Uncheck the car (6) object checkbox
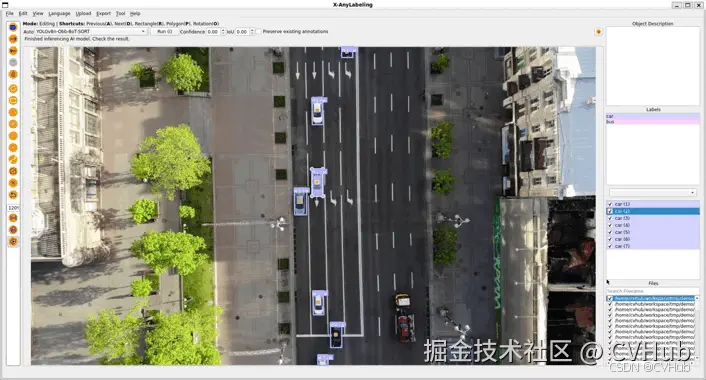The width and height of the screenshot is (706, 380). 610,239
